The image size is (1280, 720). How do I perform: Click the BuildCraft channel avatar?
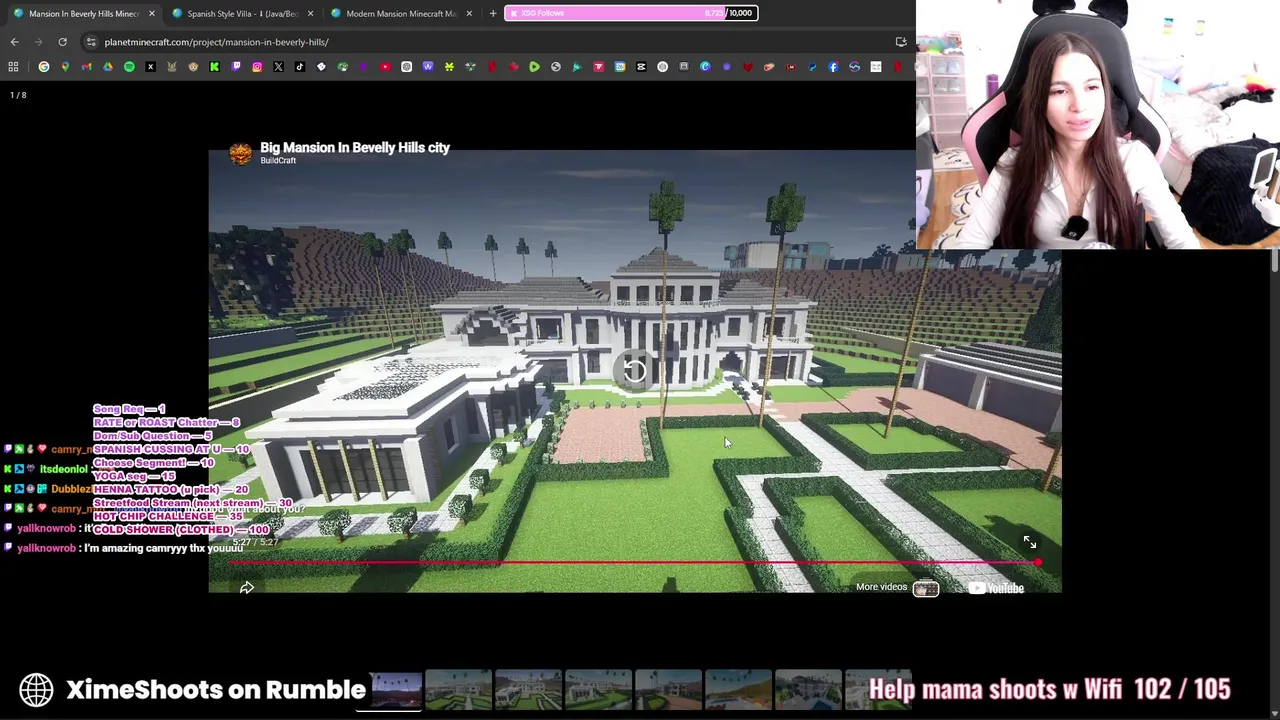[240, 153]
